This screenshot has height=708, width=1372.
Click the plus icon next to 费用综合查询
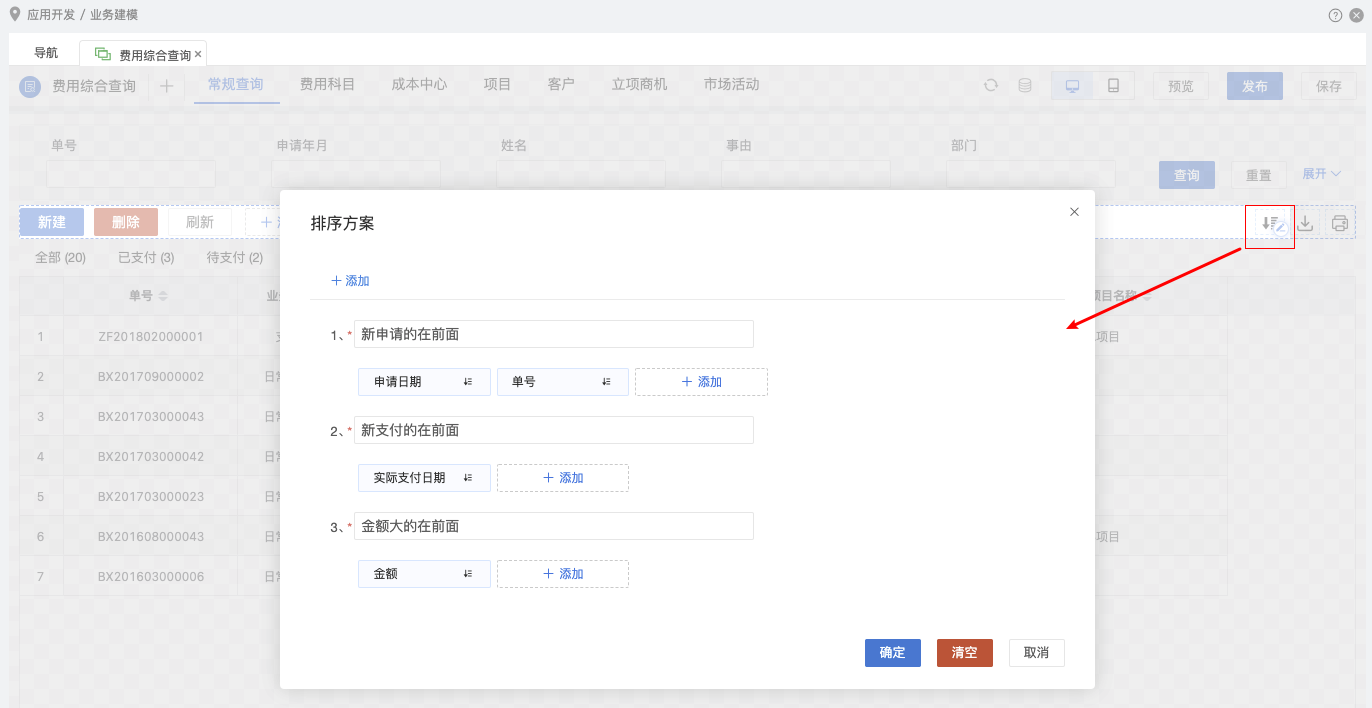point(167,86)
